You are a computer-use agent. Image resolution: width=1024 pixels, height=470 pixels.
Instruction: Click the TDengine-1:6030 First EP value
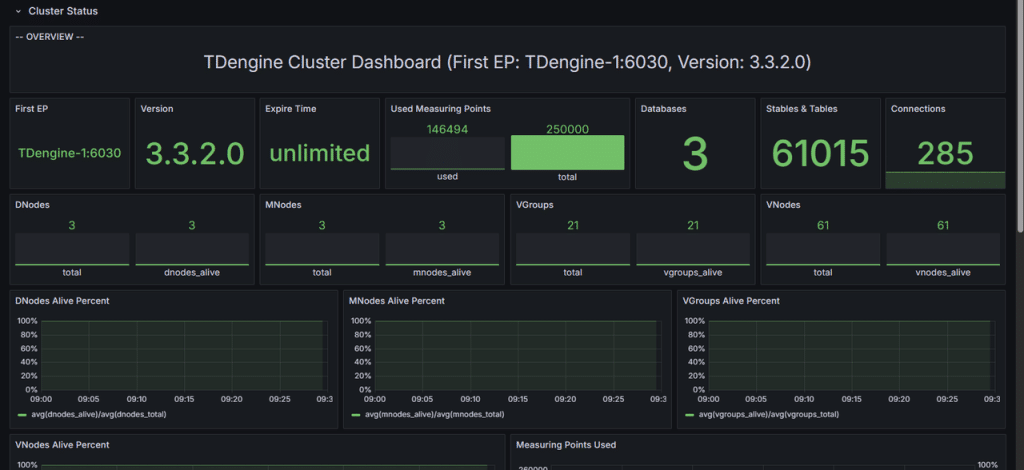tap(70, 153)
